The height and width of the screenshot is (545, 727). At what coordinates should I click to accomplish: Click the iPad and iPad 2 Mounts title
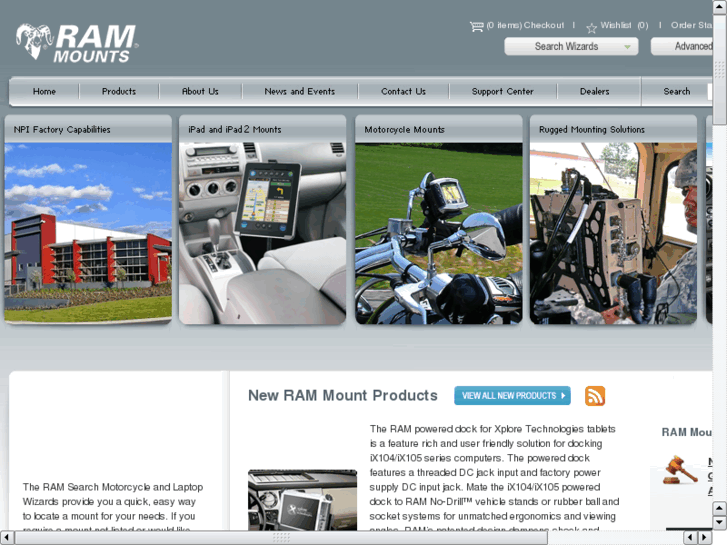point(235,129)
